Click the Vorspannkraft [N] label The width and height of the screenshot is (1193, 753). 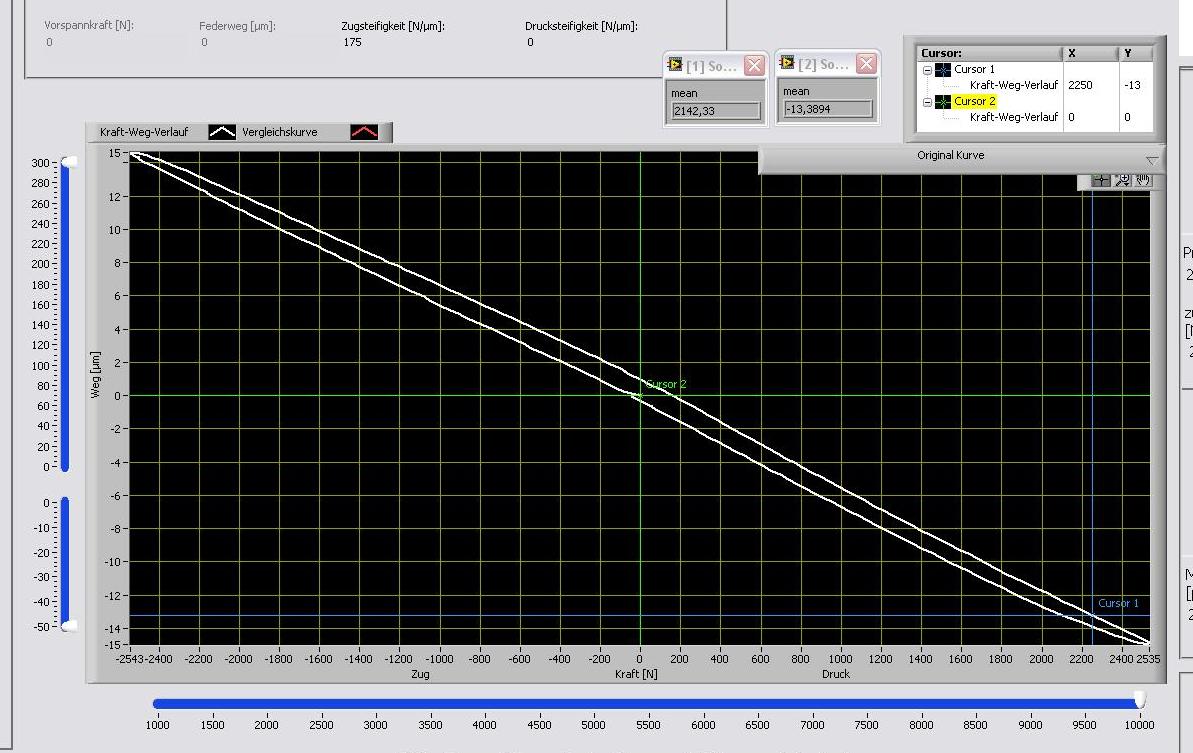89,25
